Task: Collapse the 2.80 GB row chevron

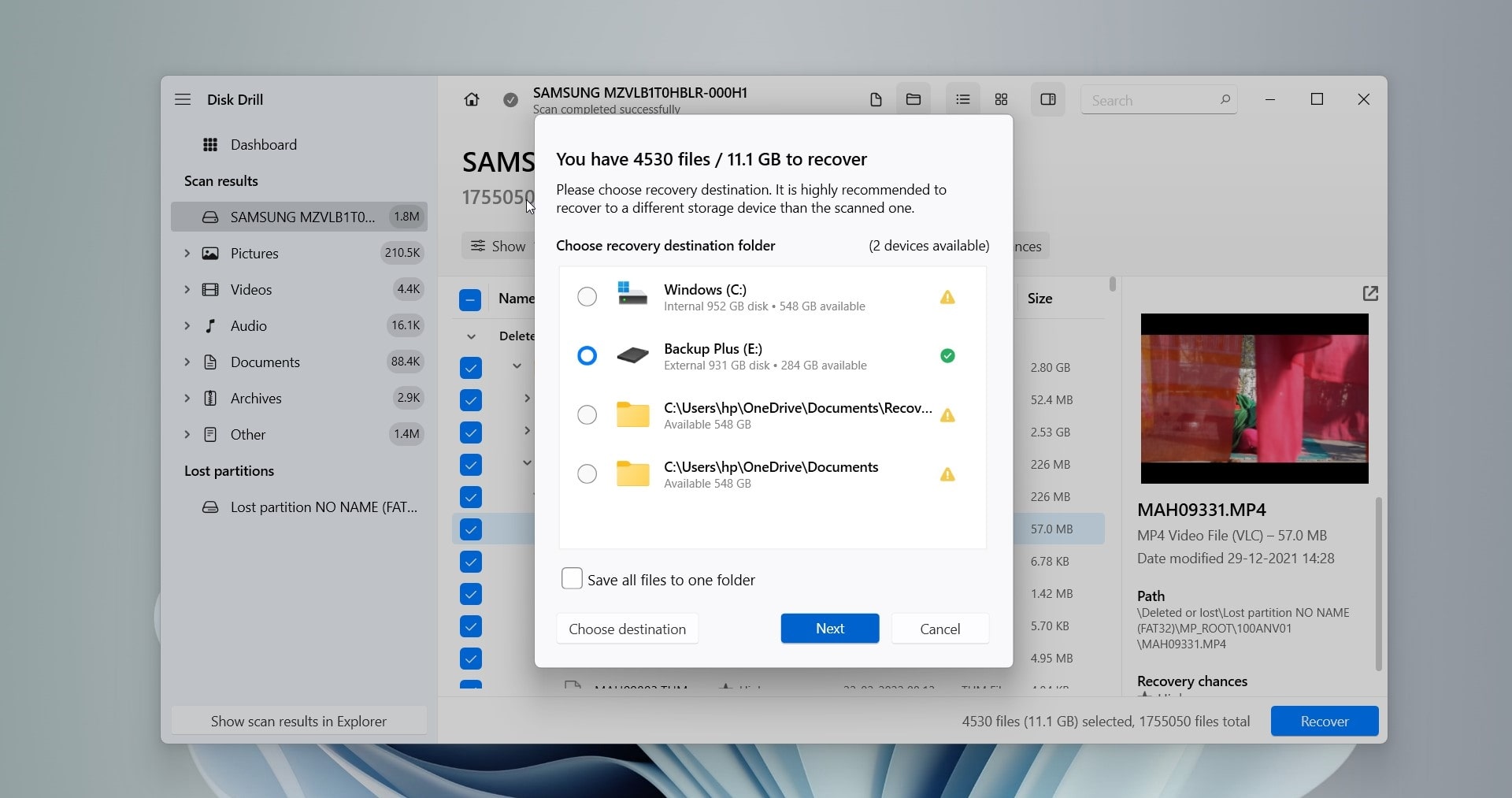Action: [517, 366]
